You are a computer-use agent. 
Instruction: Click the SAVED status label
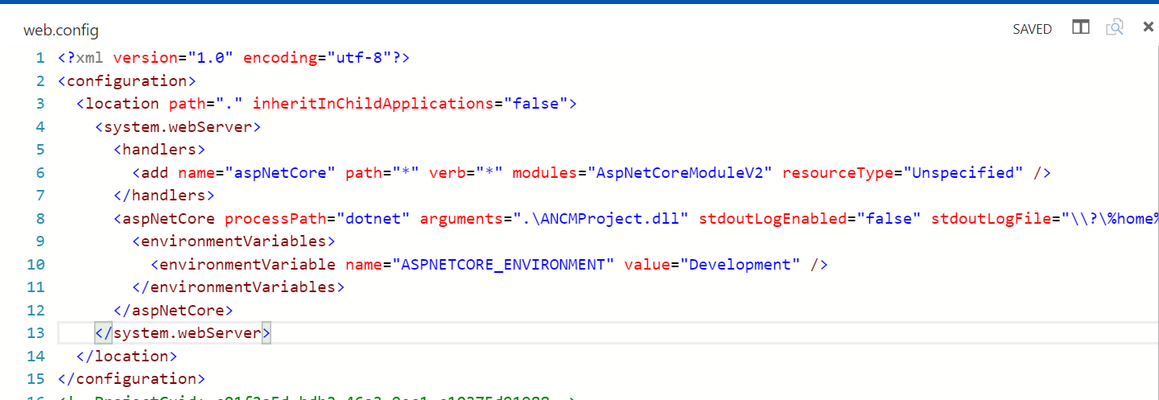[1032, 29]
